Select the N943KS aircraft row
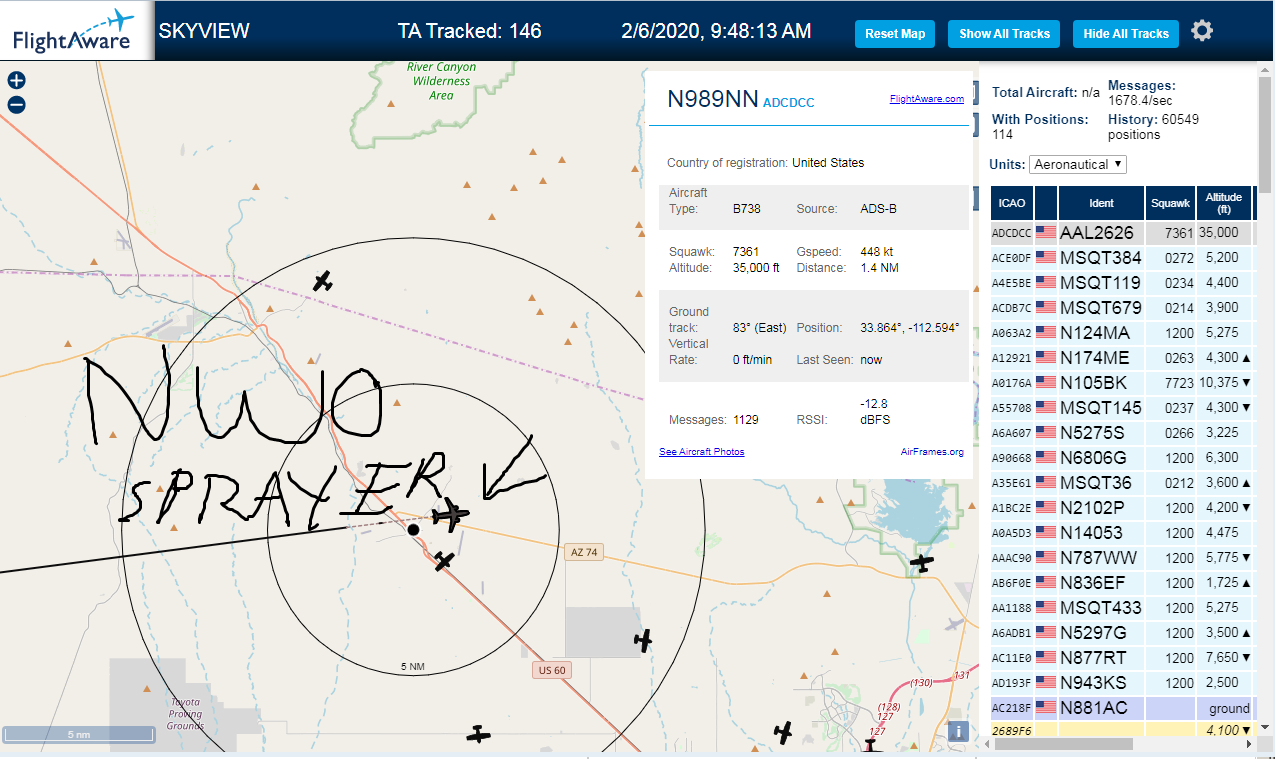Screen dimensions: 1275x759 click(1123, 682)
